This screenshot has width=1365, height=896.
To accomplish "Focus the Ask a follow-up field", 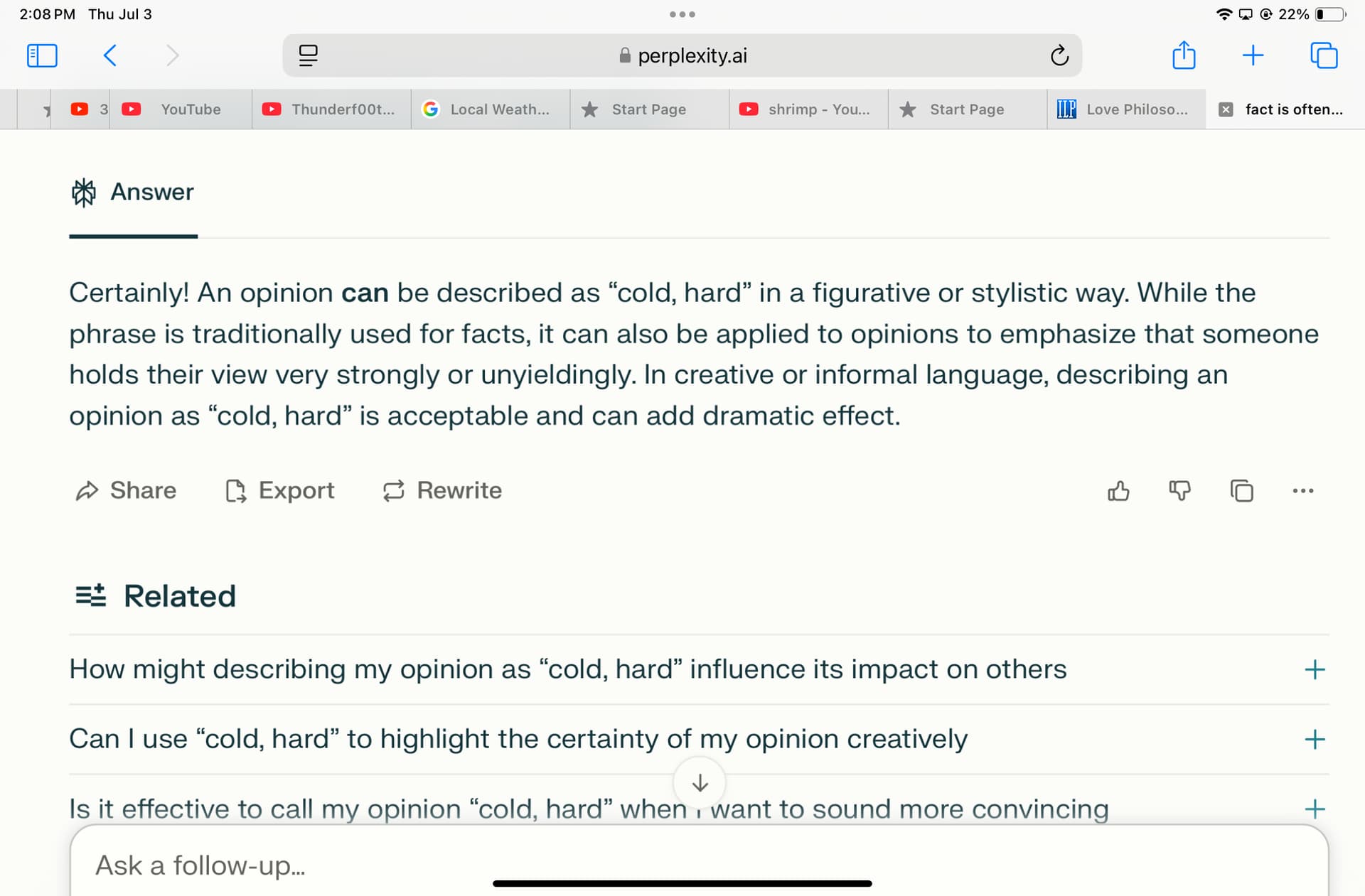I will coord(699,865).
